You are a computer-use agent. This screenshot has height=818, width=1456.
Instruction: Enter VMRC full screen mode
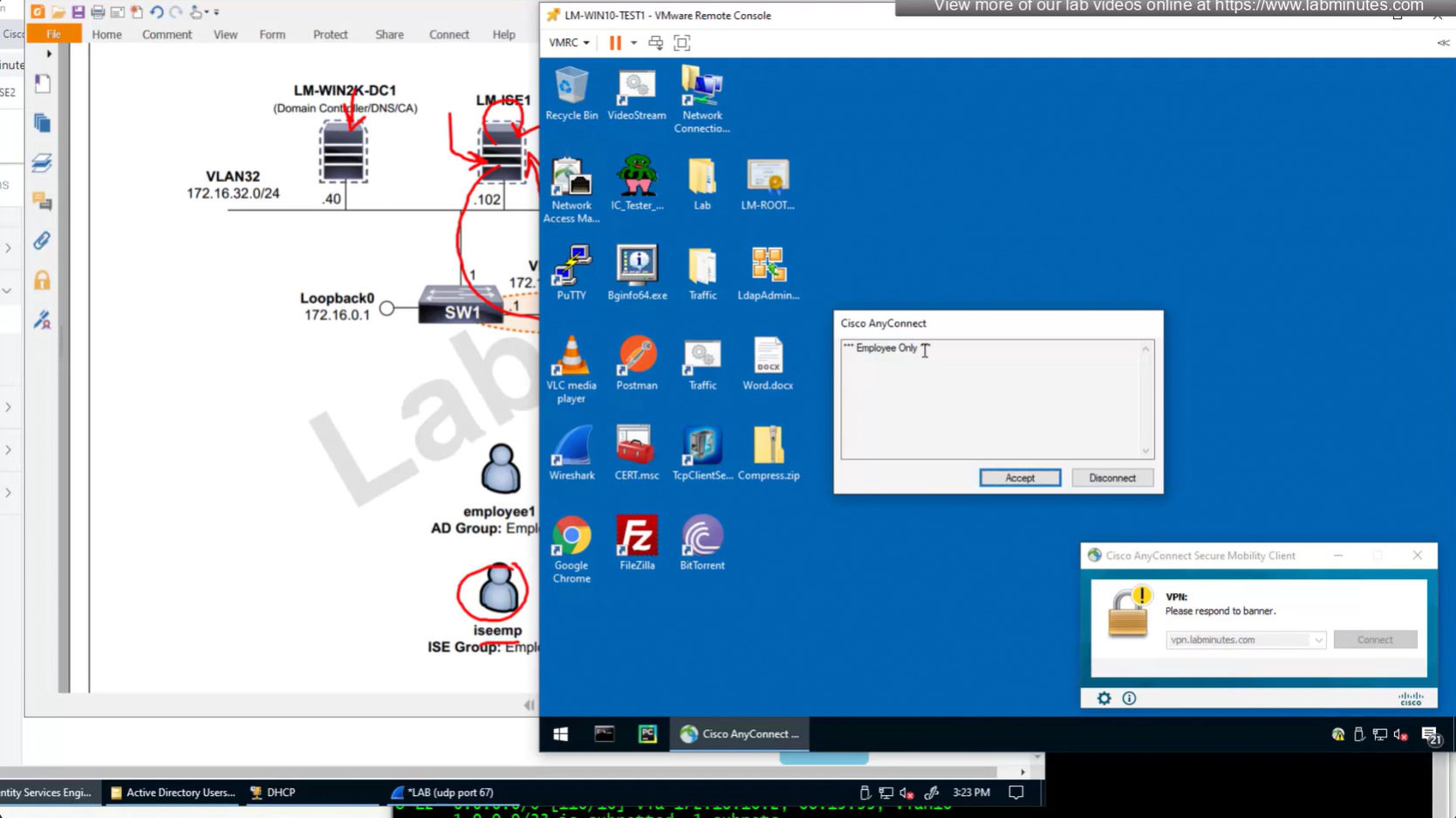click(682, 43)
